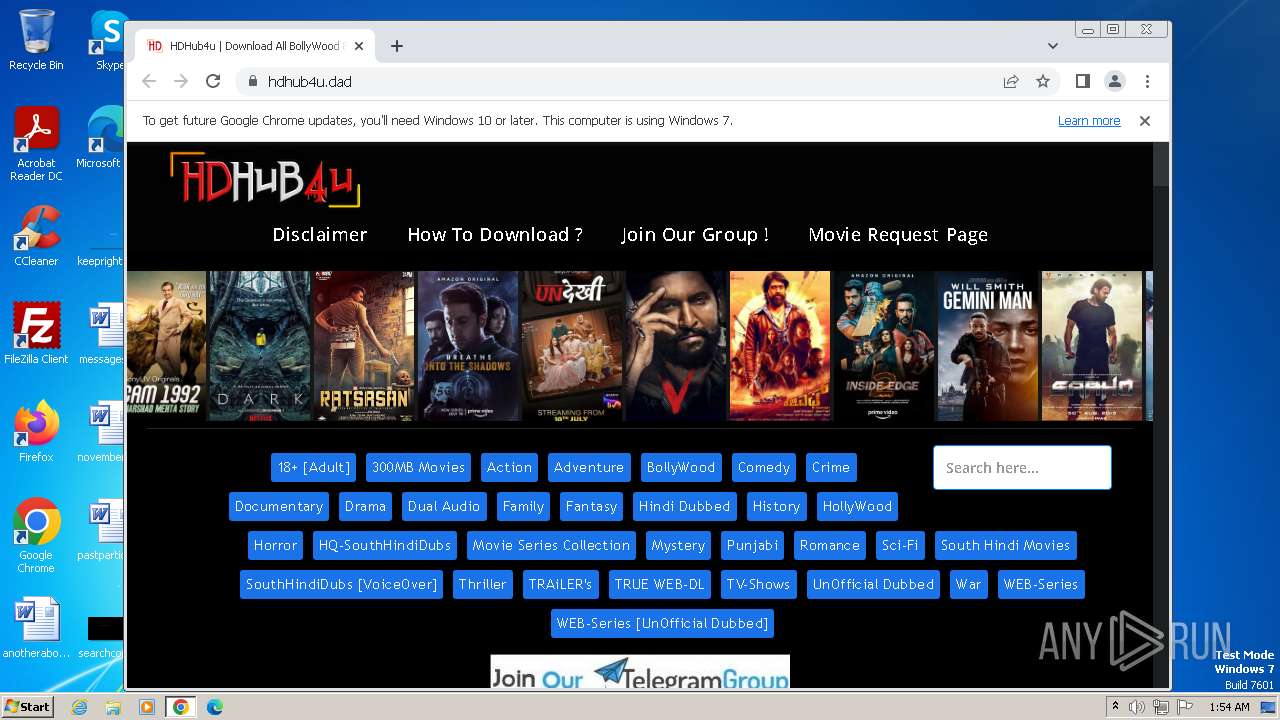Open Movie Series Collection category
This screenshot has width=1280, height=720.
(x=551, y=545)
